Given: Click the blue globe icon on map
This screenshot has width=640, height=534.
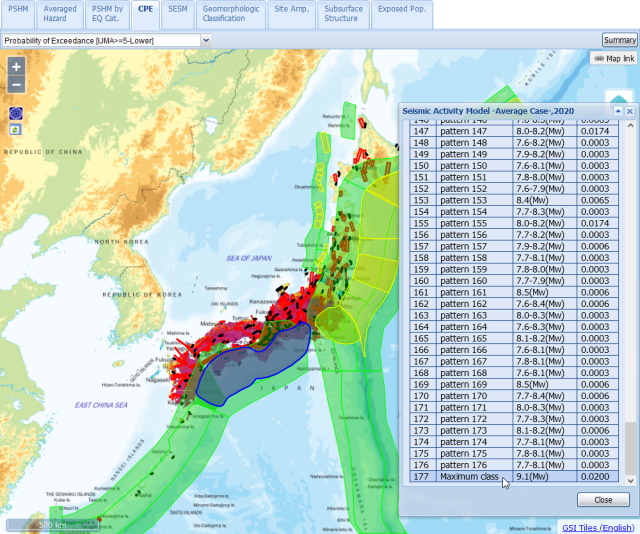Looking at the screenshot, I should tap(16, 114).
